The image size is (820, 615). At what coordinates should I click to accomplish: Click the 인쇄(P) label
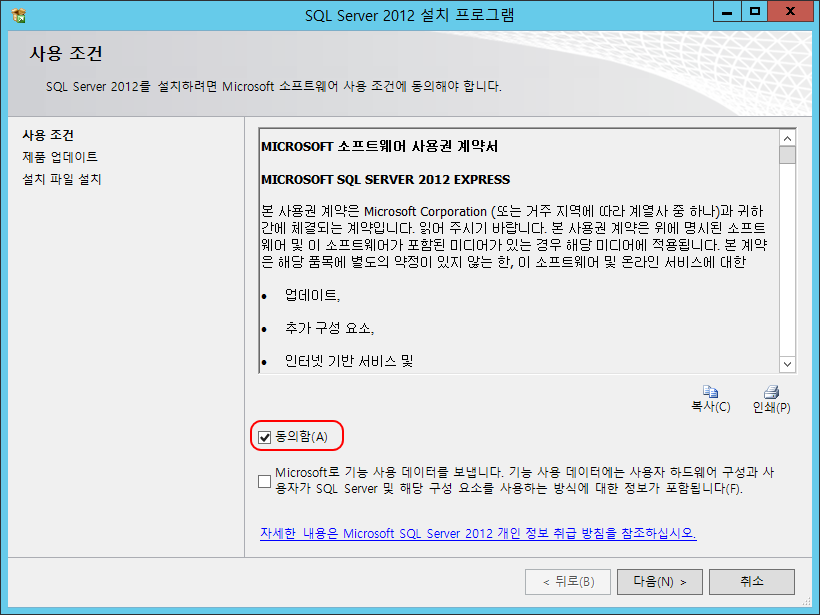[771, 407]
